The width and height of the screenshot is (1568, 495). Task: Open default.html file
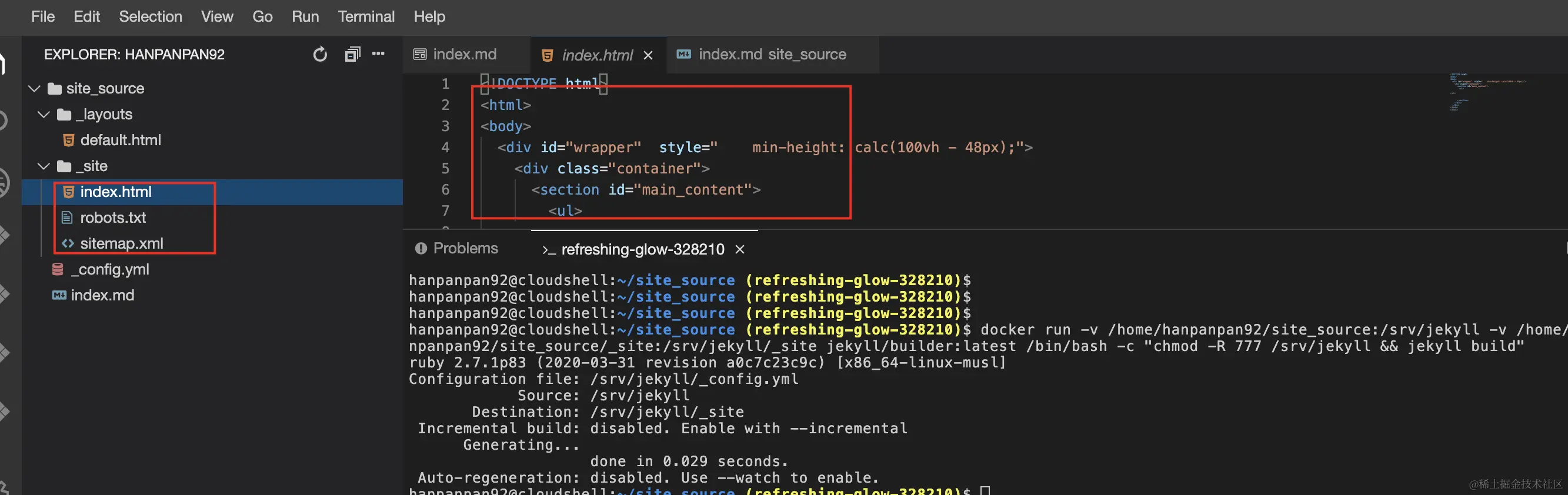(x=121, y=141)
